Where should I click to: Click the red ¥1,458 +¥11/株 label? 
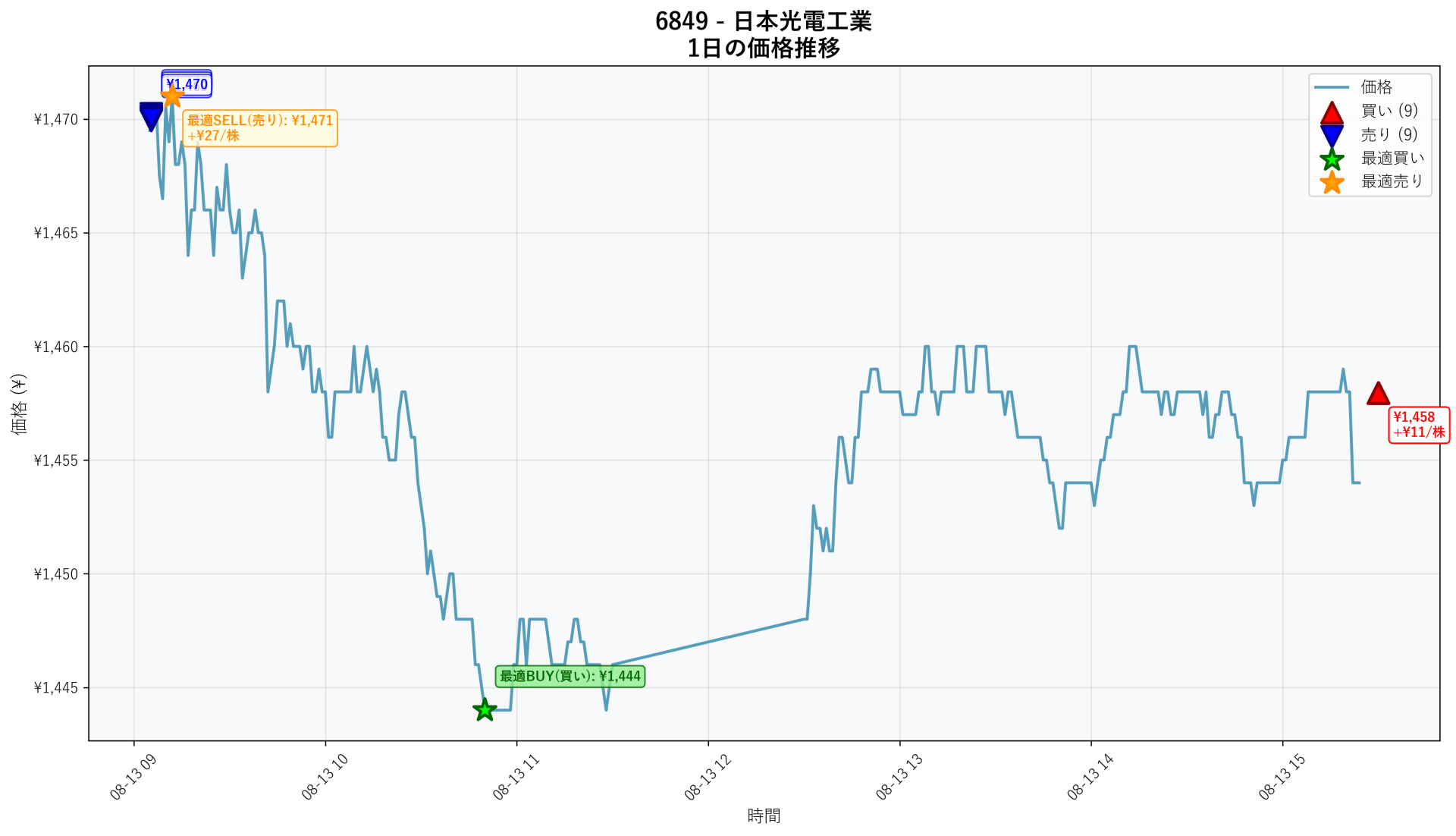coord(1419,425)
